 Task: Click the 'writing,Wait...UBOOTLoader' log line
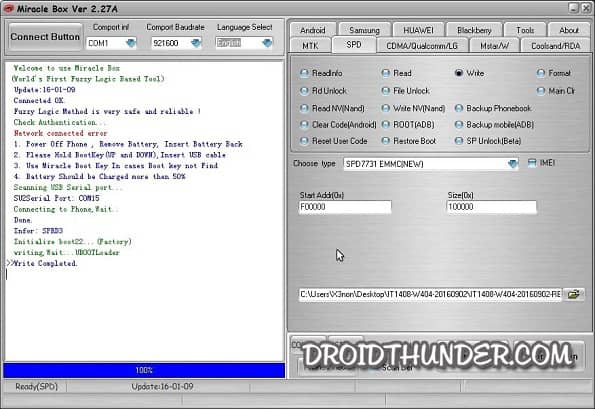tap(66, 252)
